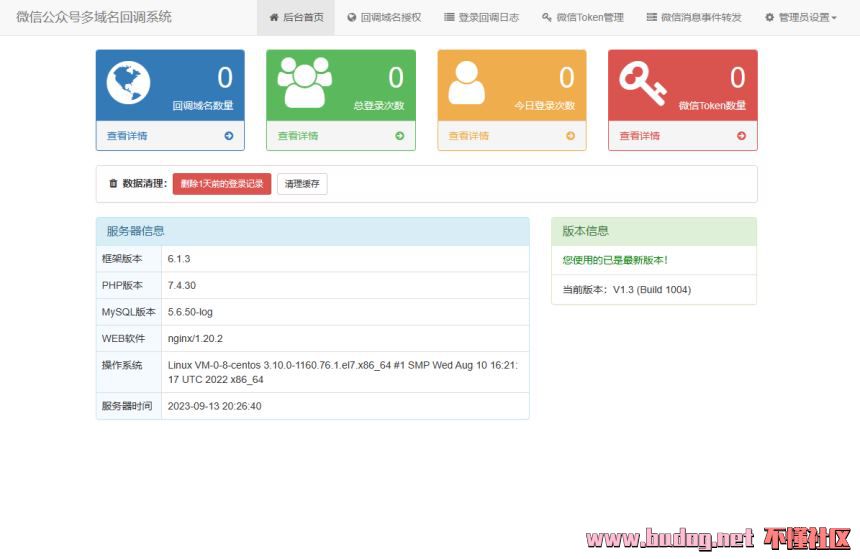Click the globe icon in the blue card
Screen dimensions: 860x559
pyautogui.click(x=128, y=83)
